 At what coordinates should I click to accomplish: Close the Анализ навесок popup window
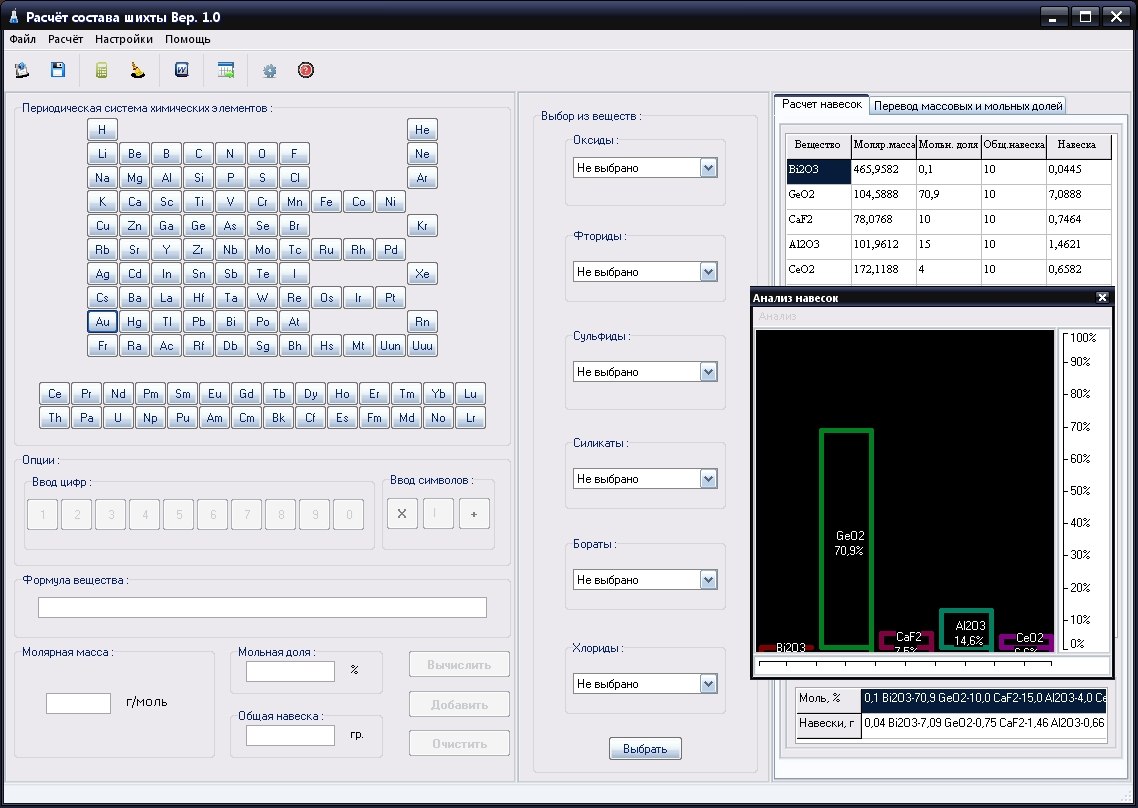coord(1102,297)
